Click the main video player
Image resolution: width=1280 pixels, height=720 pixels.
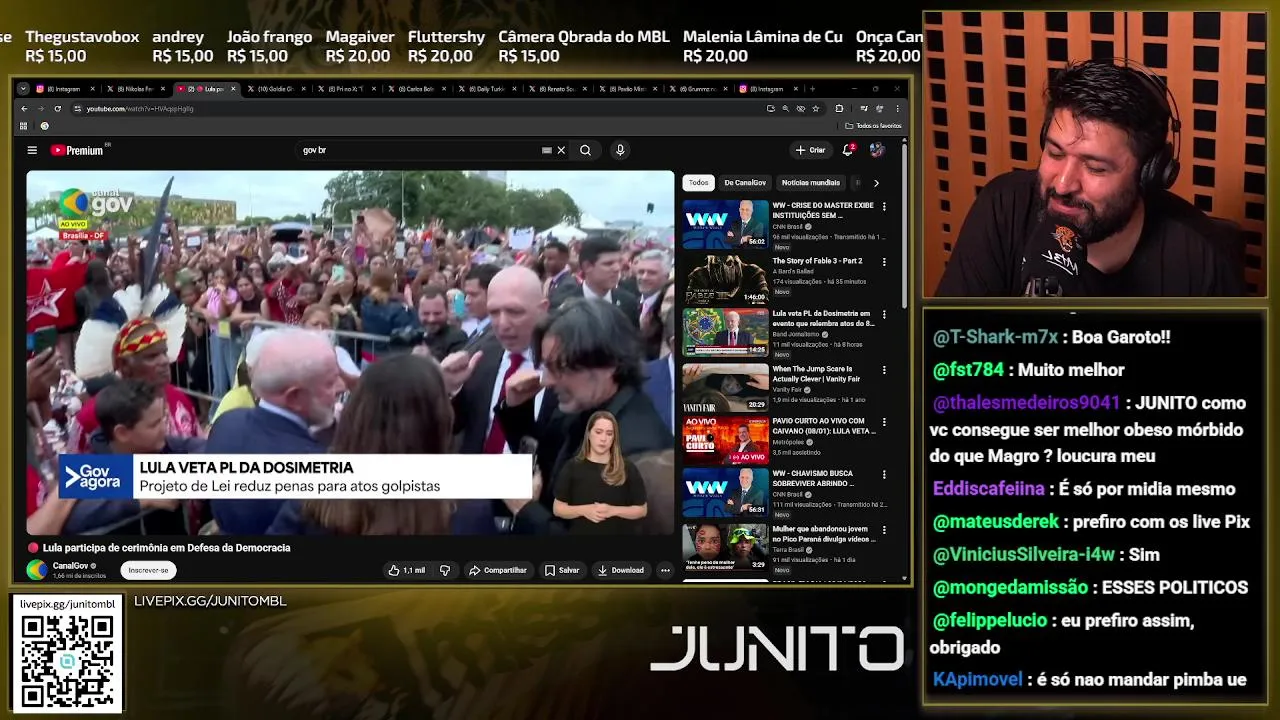tap(350, 353)
